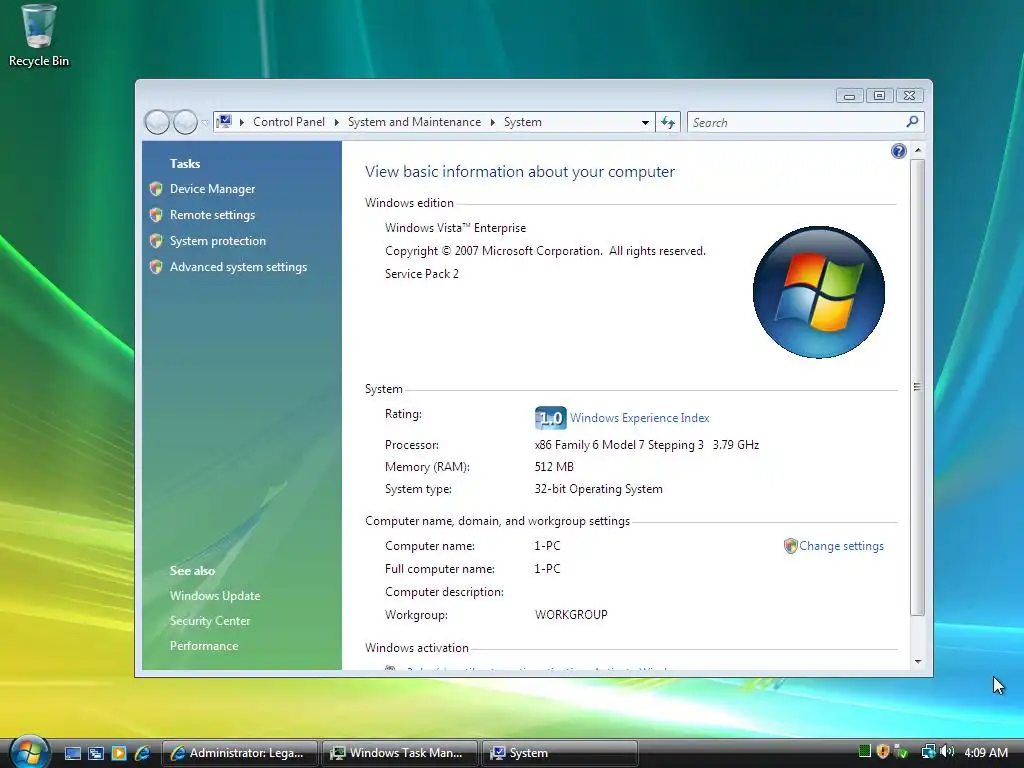This screenshot has width=1024, height=768.
Task: Click the Windows Vista logo orb image
Action: pos(818,292)
